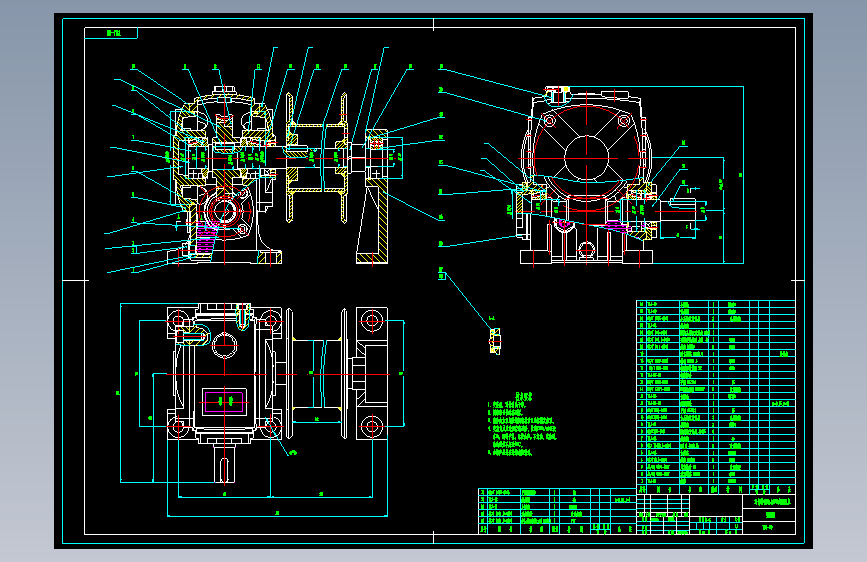Image resolution: width=867 pixels, height=562 pixels.
Task: Click the keyed output shaft below the plan view
Action: [x=224, y=462]
